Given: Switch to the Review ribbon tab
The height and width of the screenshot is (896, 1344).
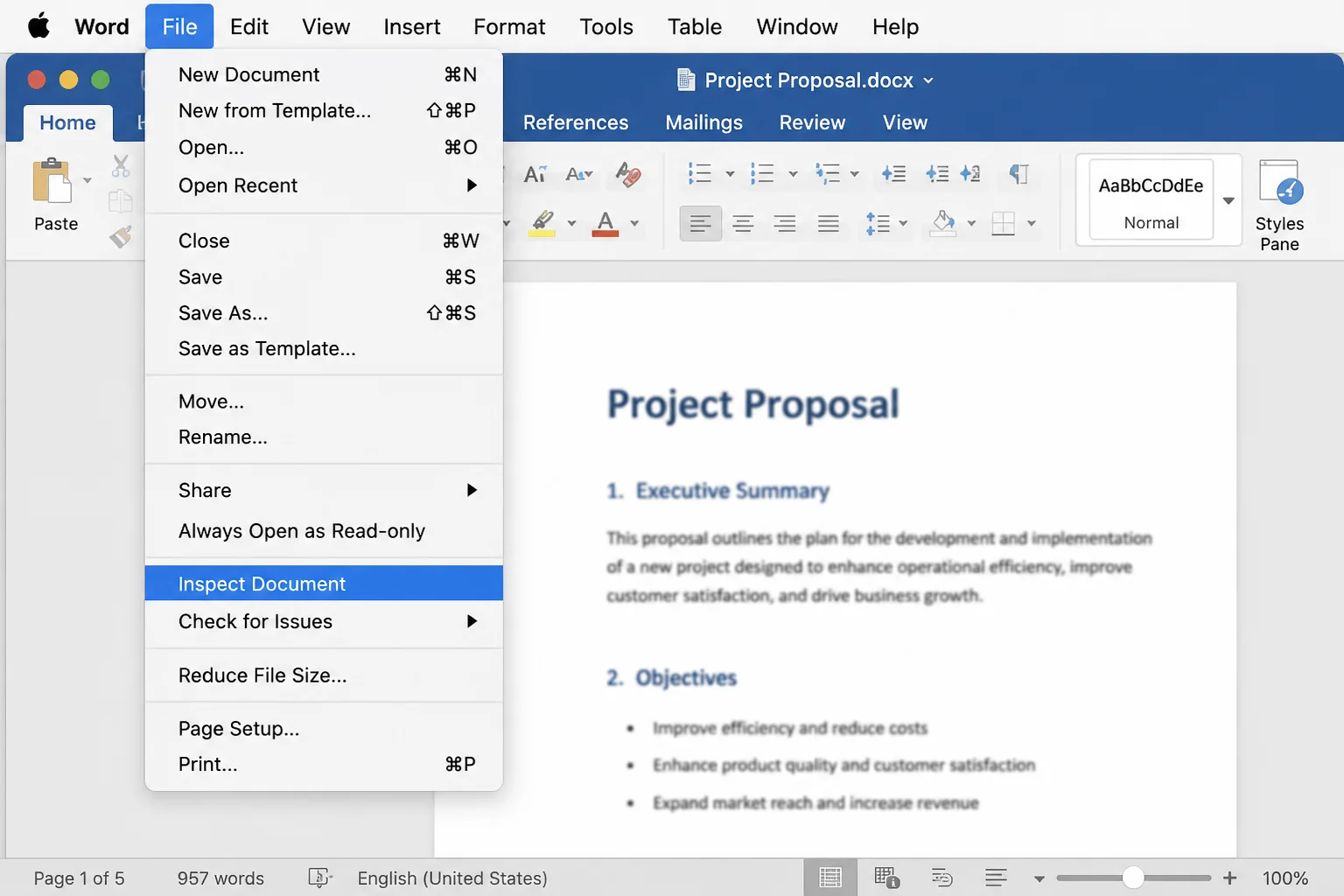Looking at the screenshot, I should 812,122.
